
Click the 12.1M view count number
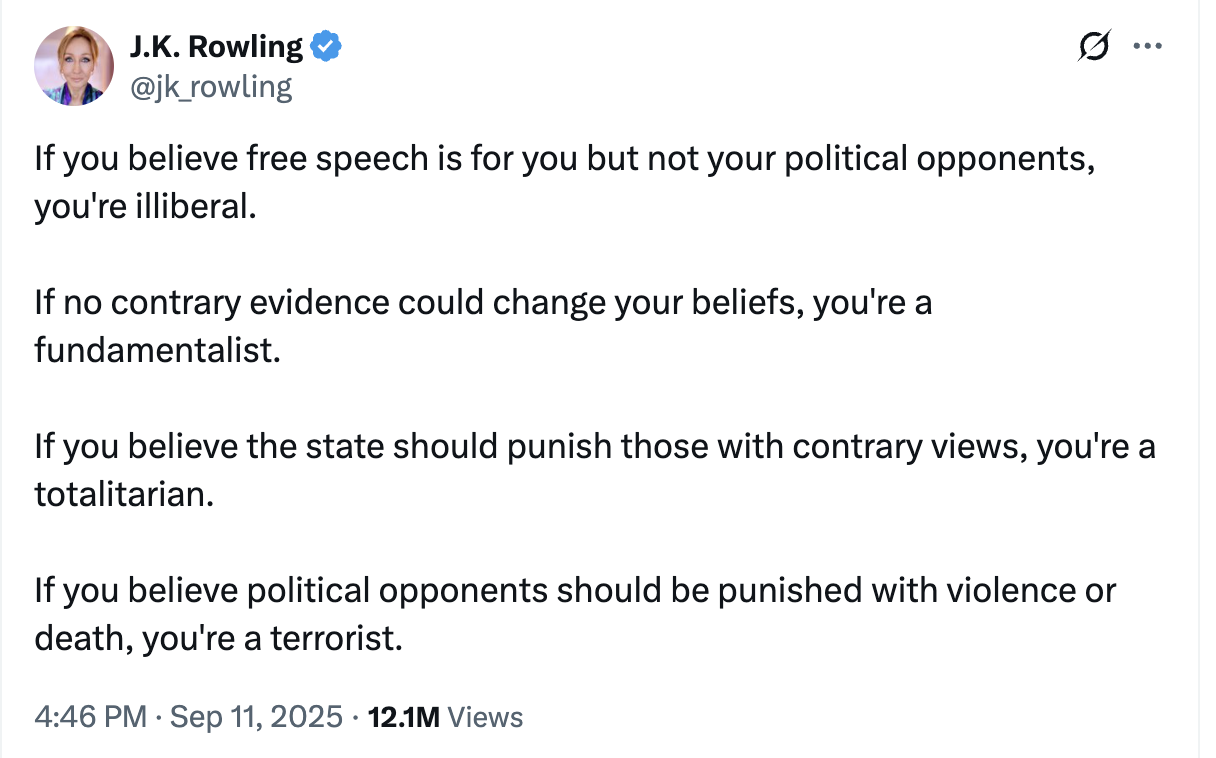[x=404, y=716]
